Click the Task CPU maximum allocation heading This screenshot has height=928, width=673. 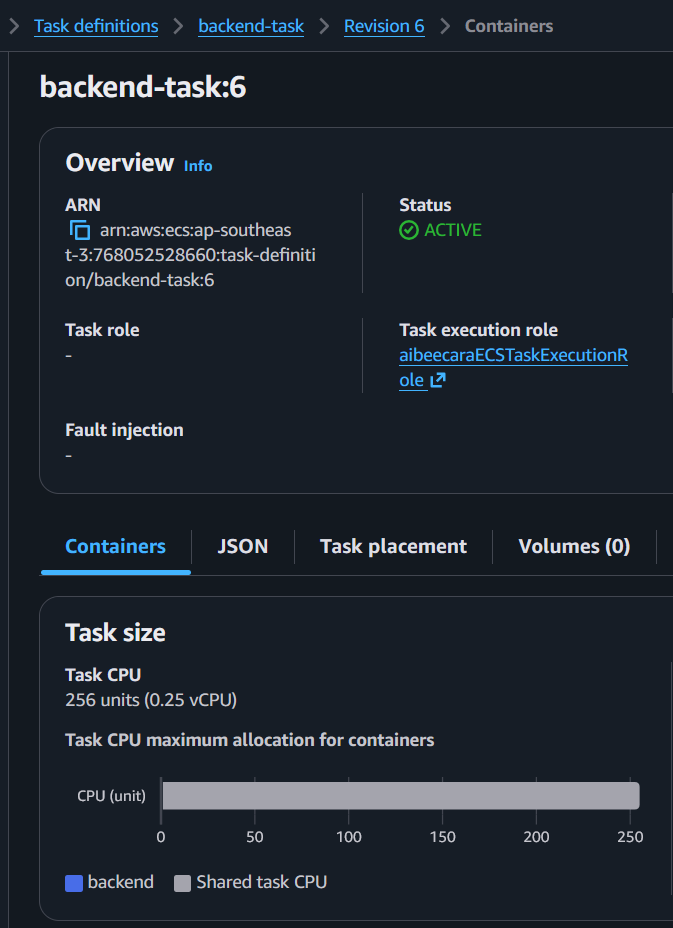pos(250,740)
